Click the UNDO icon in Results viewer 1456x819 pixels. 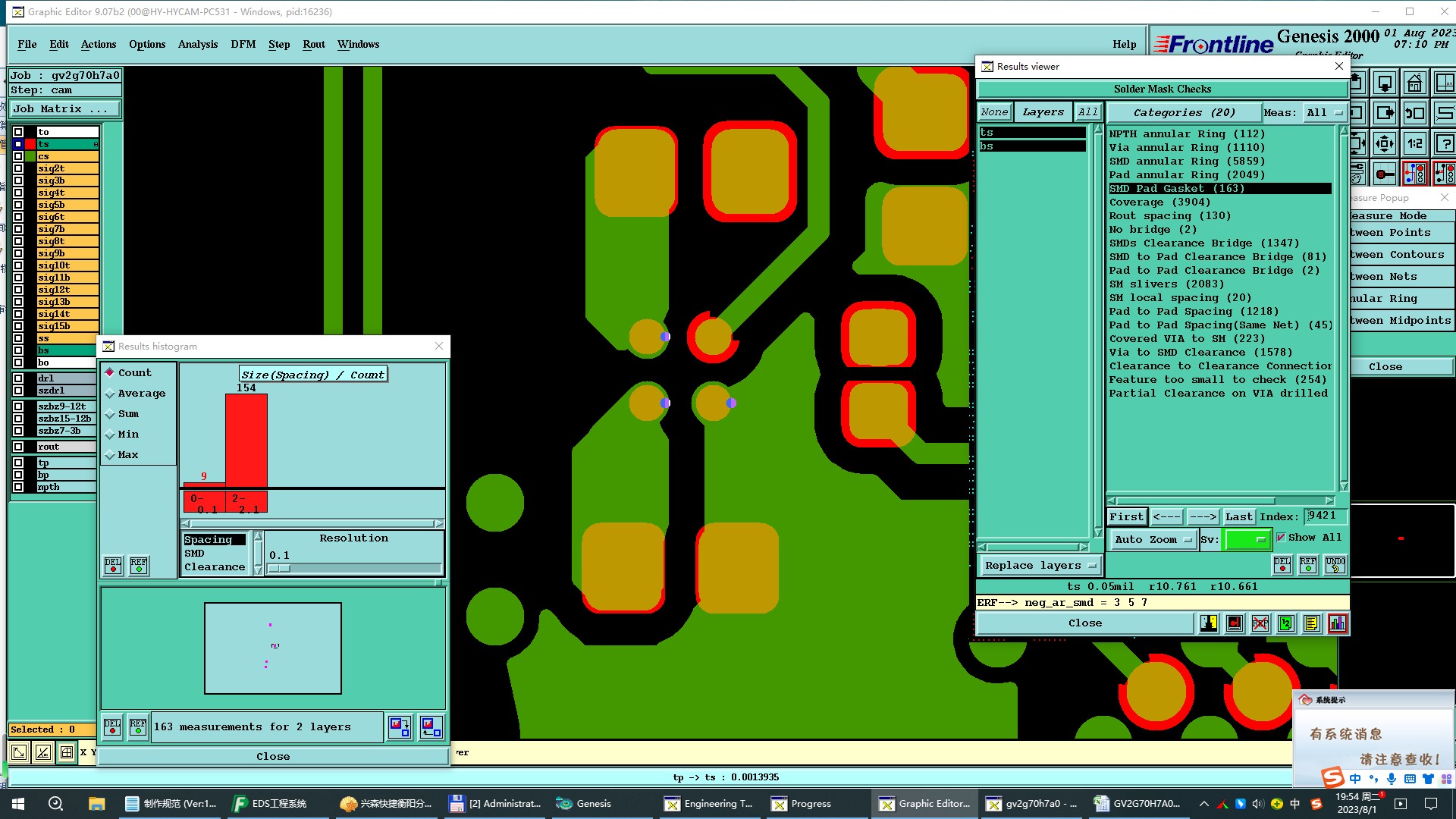point(1335,564)
